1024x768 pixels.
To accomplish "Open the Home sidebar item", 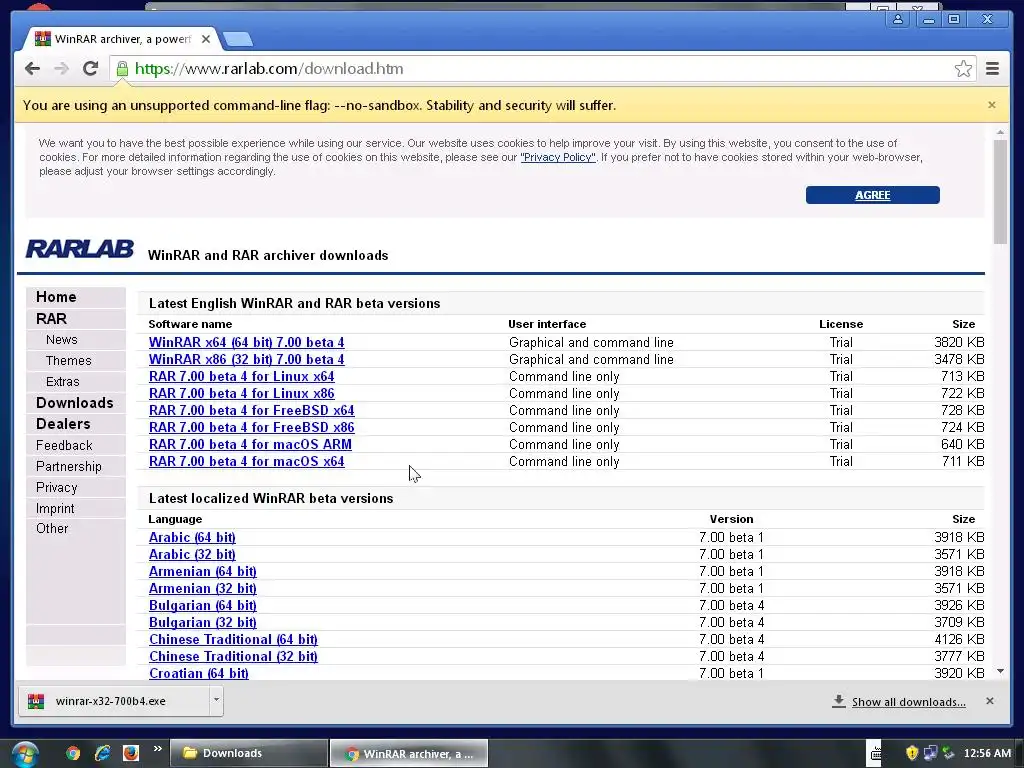I will pyautogui.click(x=56, y=297).
